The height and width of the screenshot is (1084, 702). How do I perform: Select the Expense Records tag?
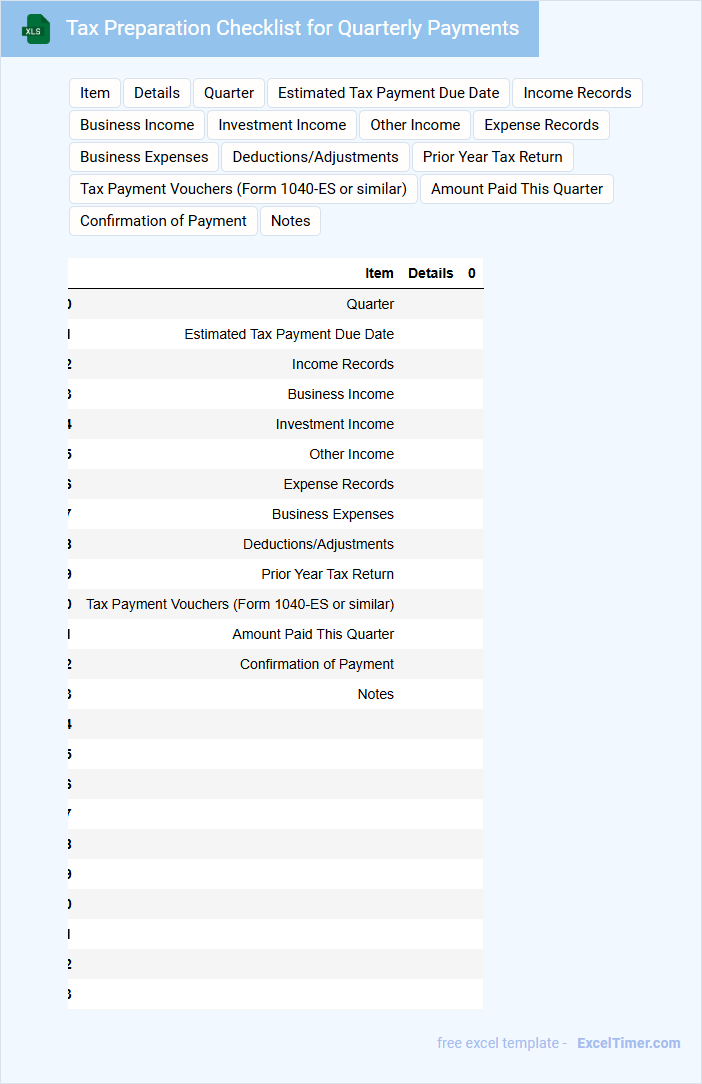tap(542, 125)
